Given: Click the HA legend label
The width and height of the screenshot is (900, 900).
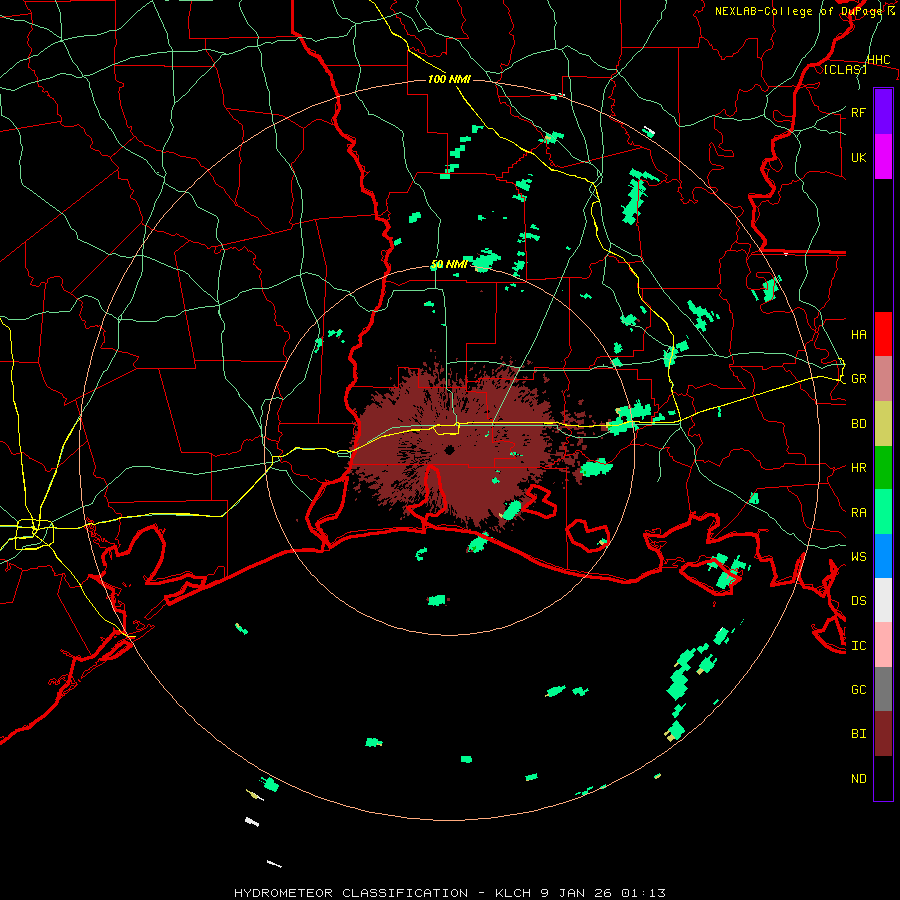Looking at the screenshot, I should coord(858,335).
